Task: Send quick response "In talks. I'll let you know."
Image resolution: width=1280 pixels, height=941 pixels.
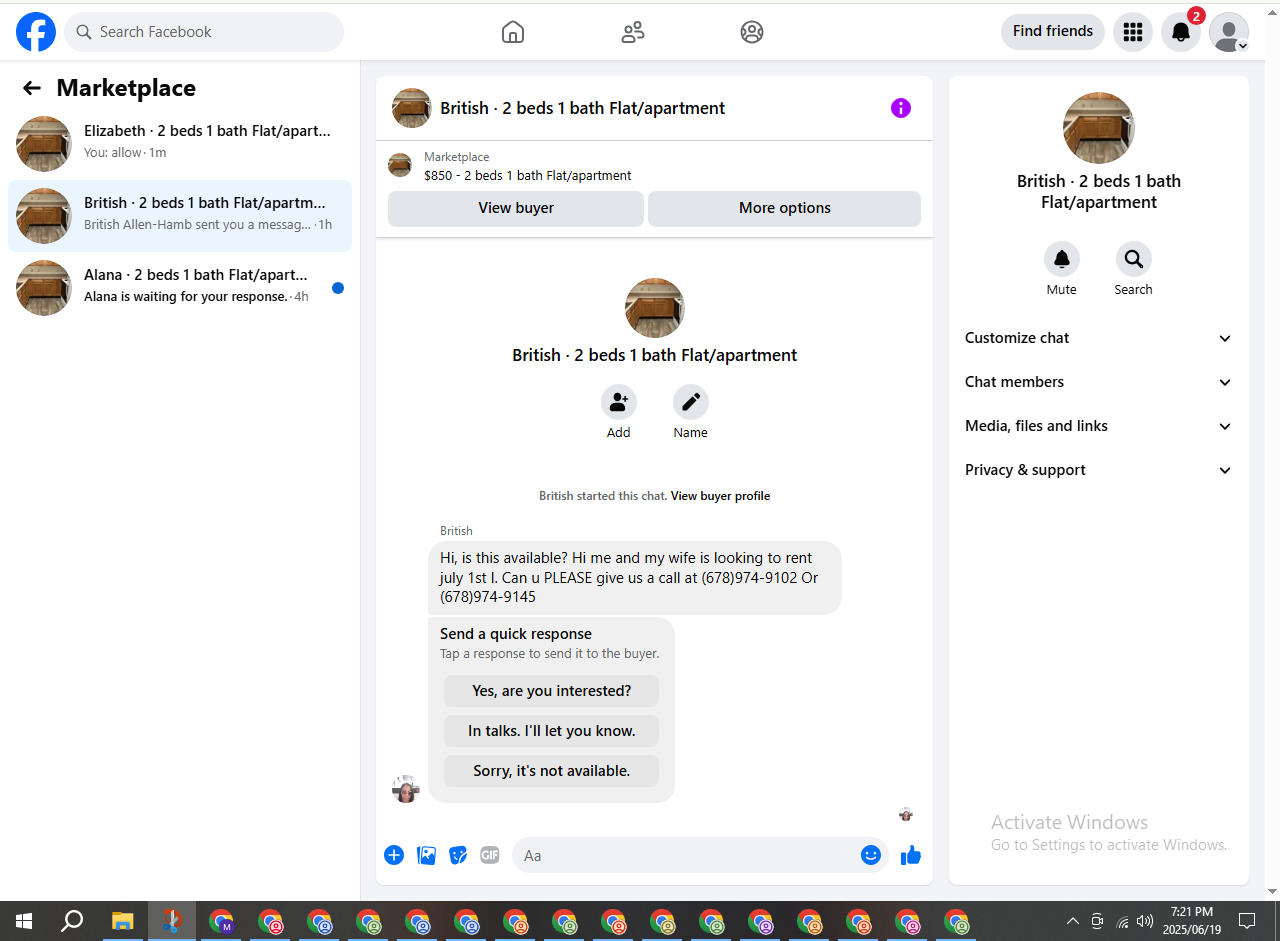Action: pyautogui.click(x=552, y=731)
